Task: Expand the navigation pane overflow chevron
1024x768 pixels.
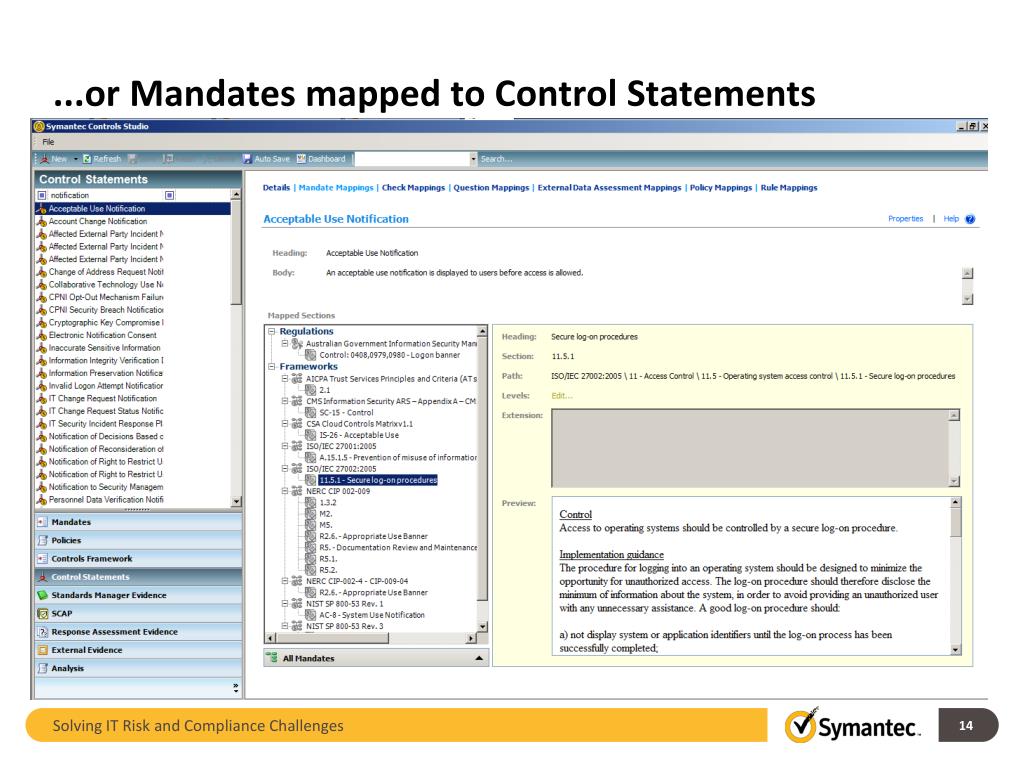Action: coord(236,688)
